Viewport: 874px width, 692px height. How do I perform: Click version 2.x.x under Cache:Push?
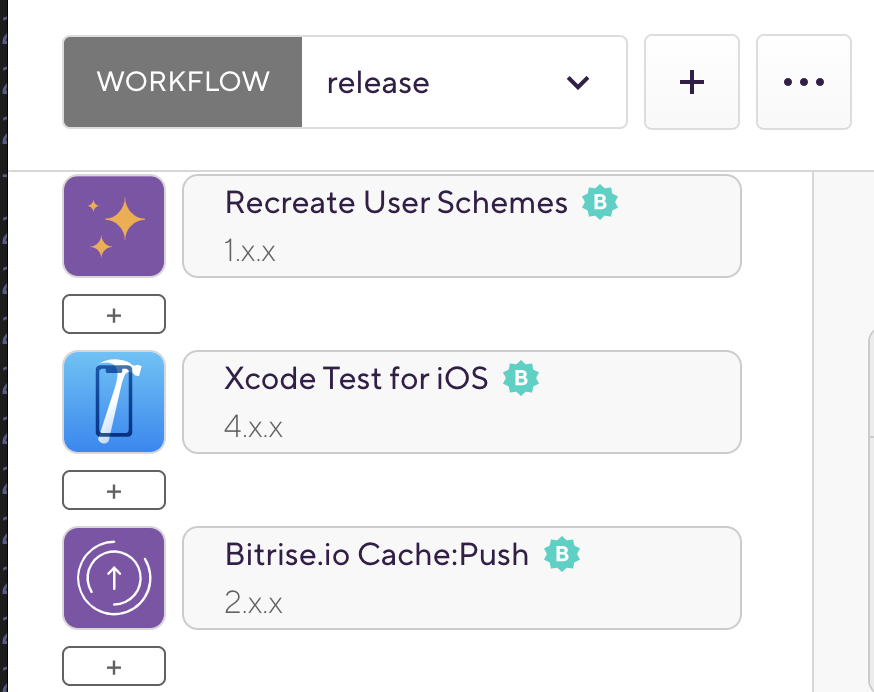tap(253, 603)
